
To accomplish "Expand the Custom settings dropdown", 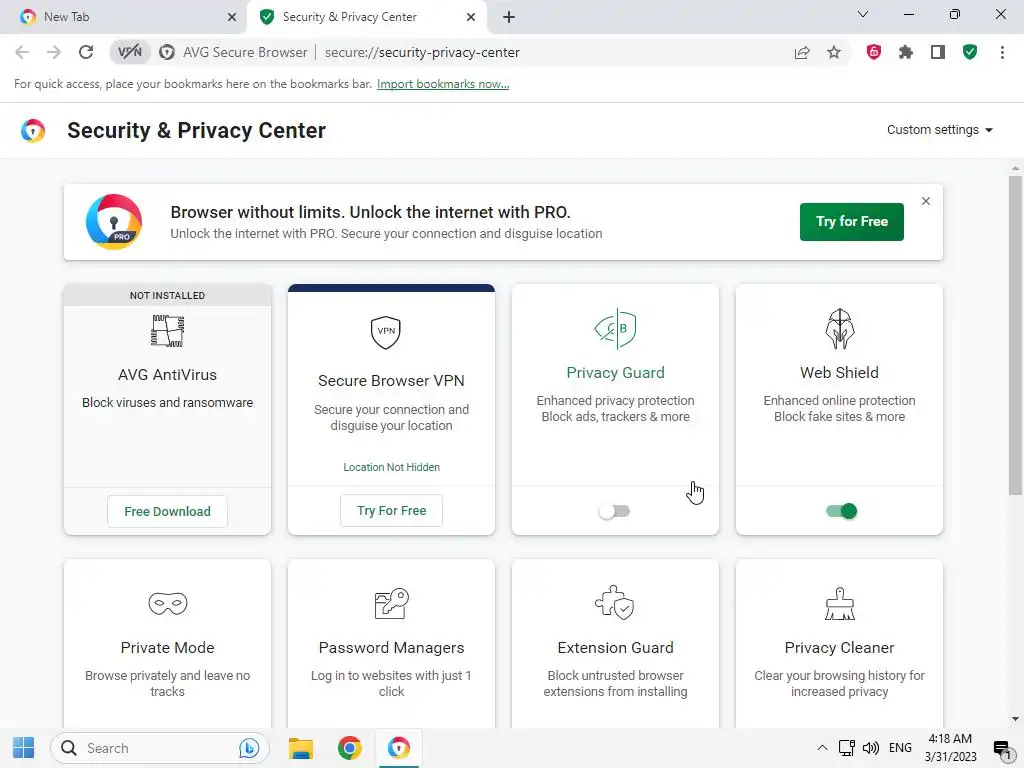I will click(x=939, y=130).
